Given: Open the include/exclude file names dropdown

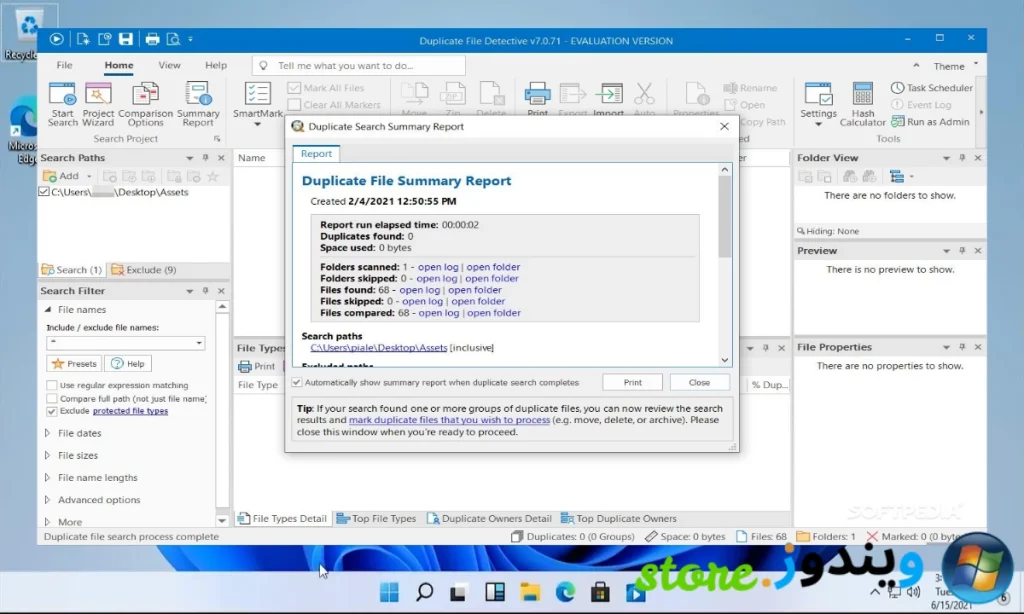Looking at the screenshot, I should pyautogui.click(x=199, y=343).
